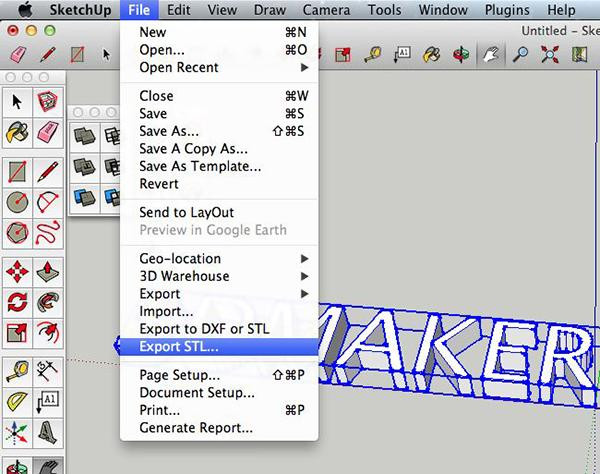Screen dimensions: 600x474
Task: Select Send to LayOut
Action: [219, 212]
